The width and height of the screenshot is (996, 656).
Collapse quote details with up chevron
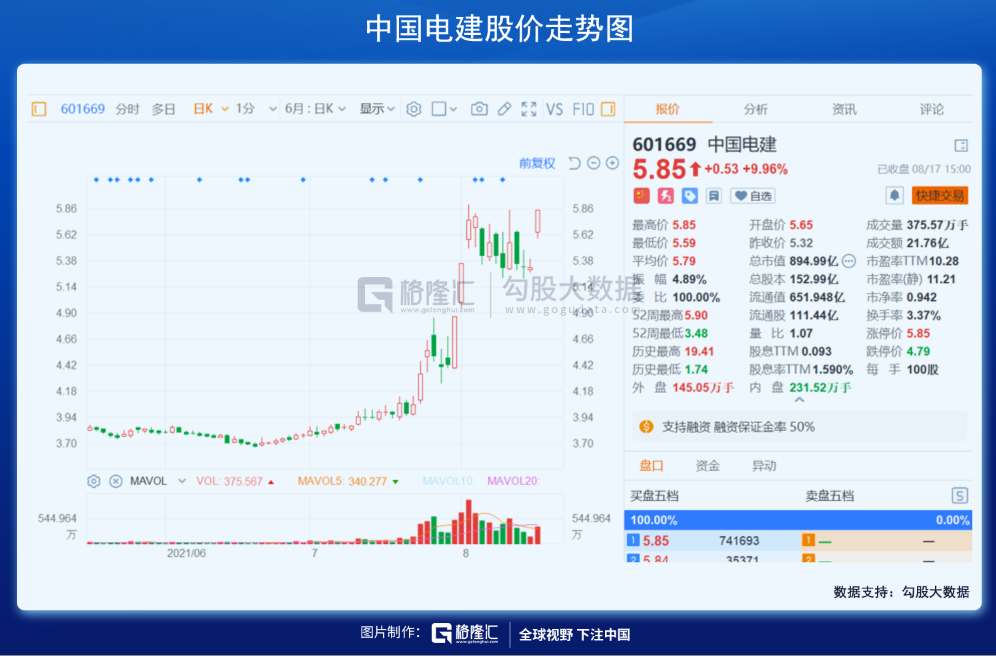tap(799, 400)
